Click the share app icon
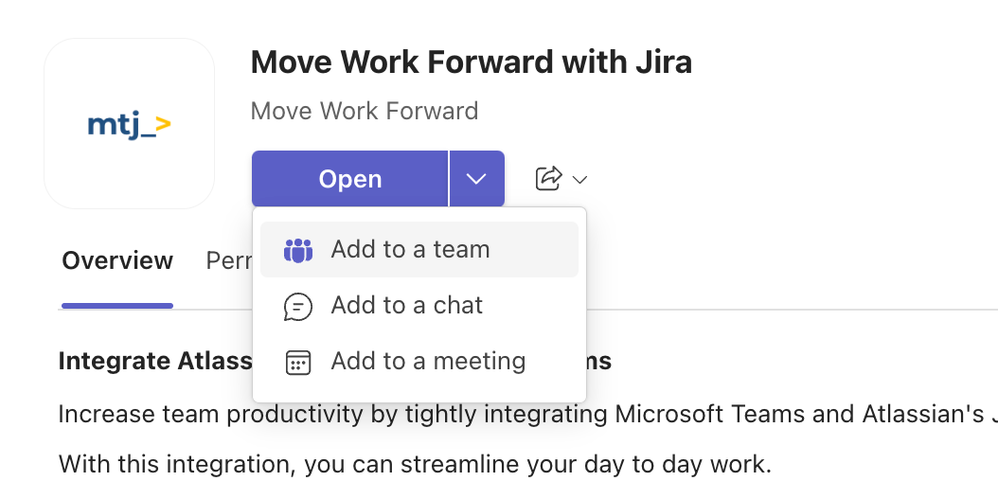The image size is (998, 481). pos(549,179)
